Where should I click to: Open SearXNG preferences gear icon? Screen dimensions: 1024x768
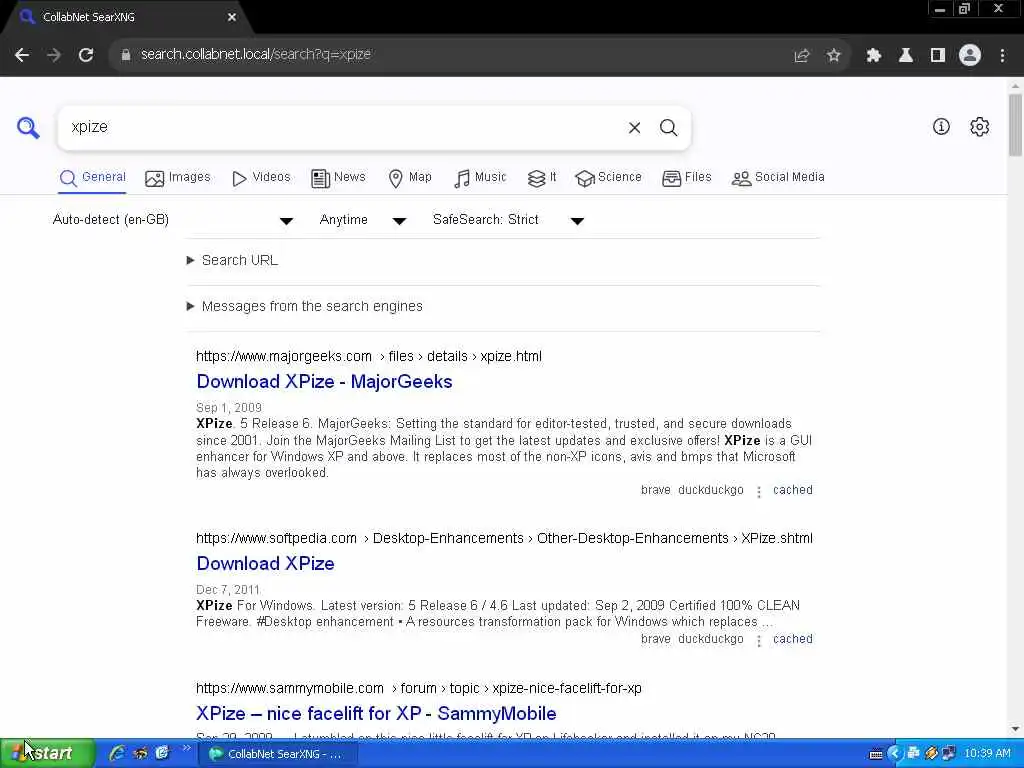pos(979,127)
